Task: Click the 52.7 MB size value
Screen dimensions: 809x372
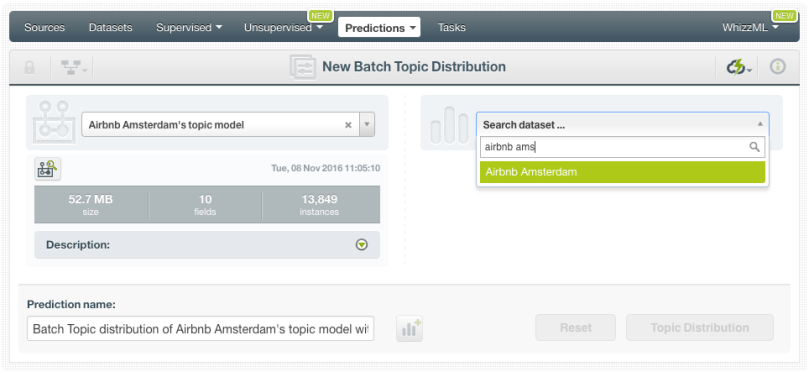Action: click(x=91, y=199)
